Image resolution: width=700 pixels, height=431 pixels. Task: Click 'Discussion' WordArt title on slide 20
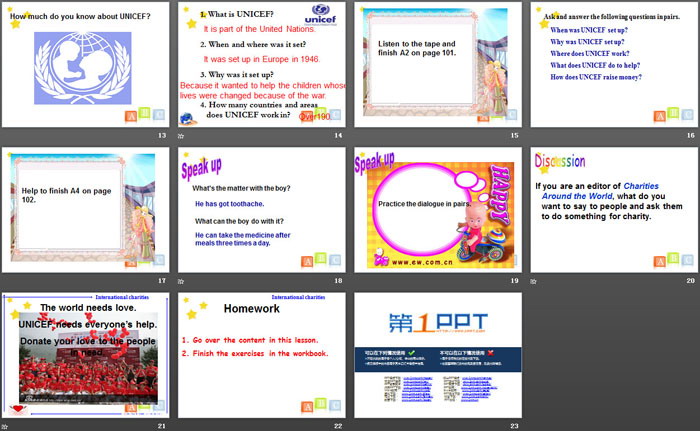click(560, 161)
